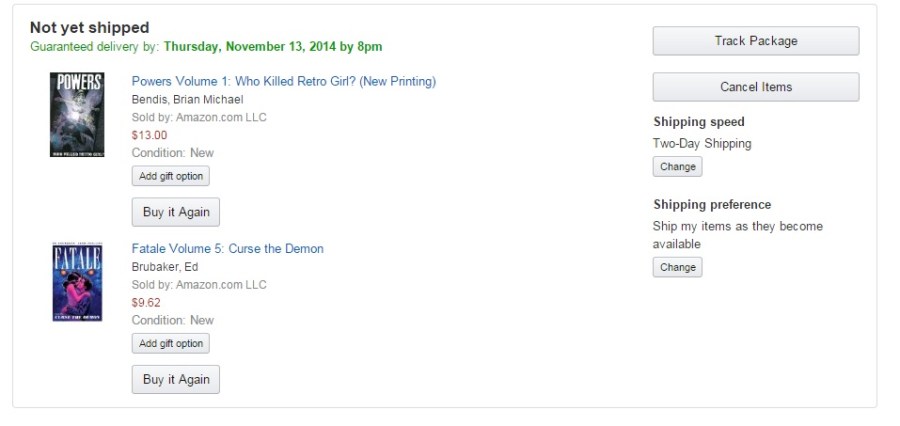Click author name Brubaker, Ed
The image size is (900, 426).
pos(165,266)
